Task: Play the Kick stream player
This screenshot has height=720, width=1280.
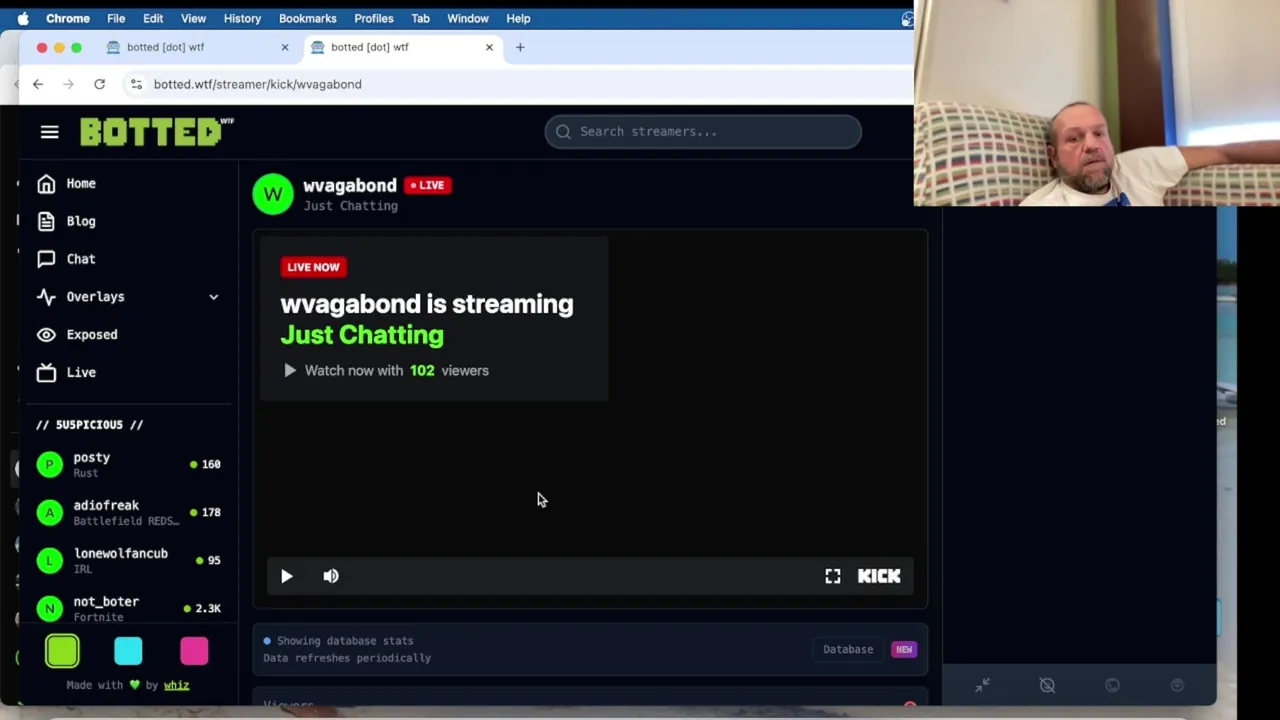Action: [x=287, y=577]
